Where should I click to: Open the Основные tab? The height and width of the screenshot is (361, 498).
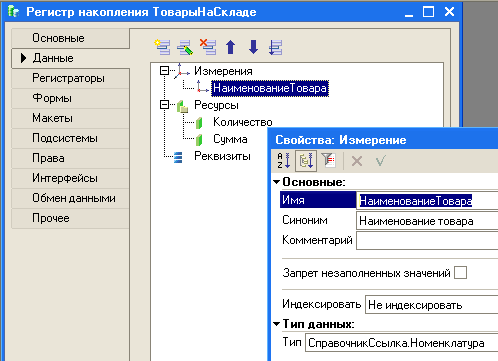click(70, 38)
